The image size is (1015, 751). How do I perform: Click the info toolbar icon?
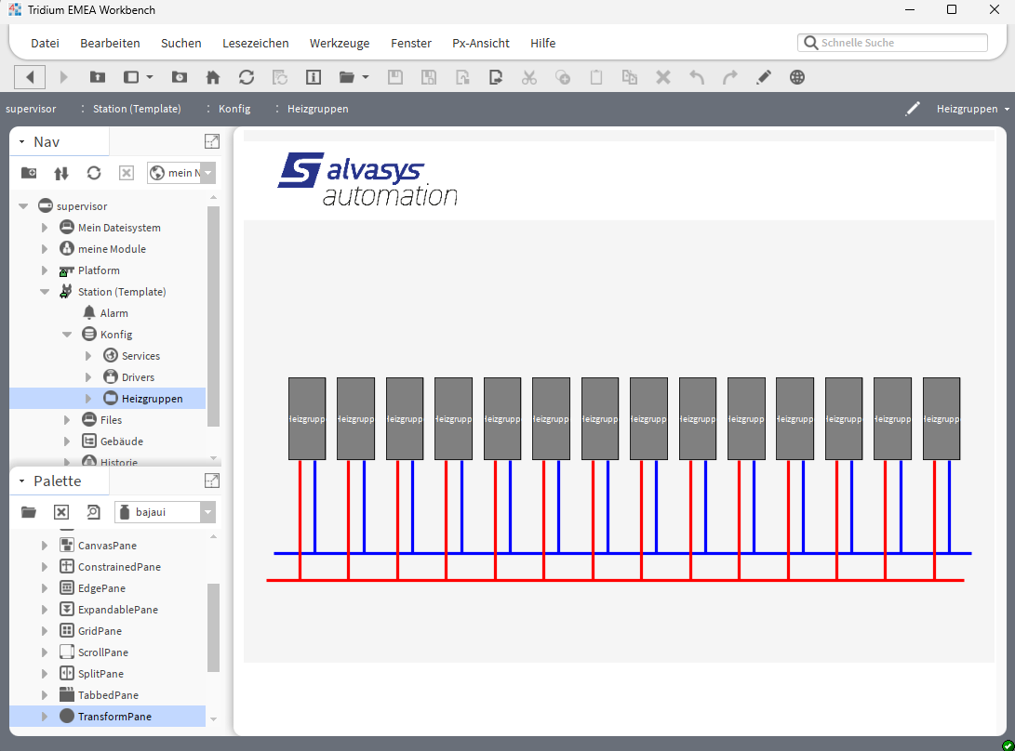coord(313,77)
